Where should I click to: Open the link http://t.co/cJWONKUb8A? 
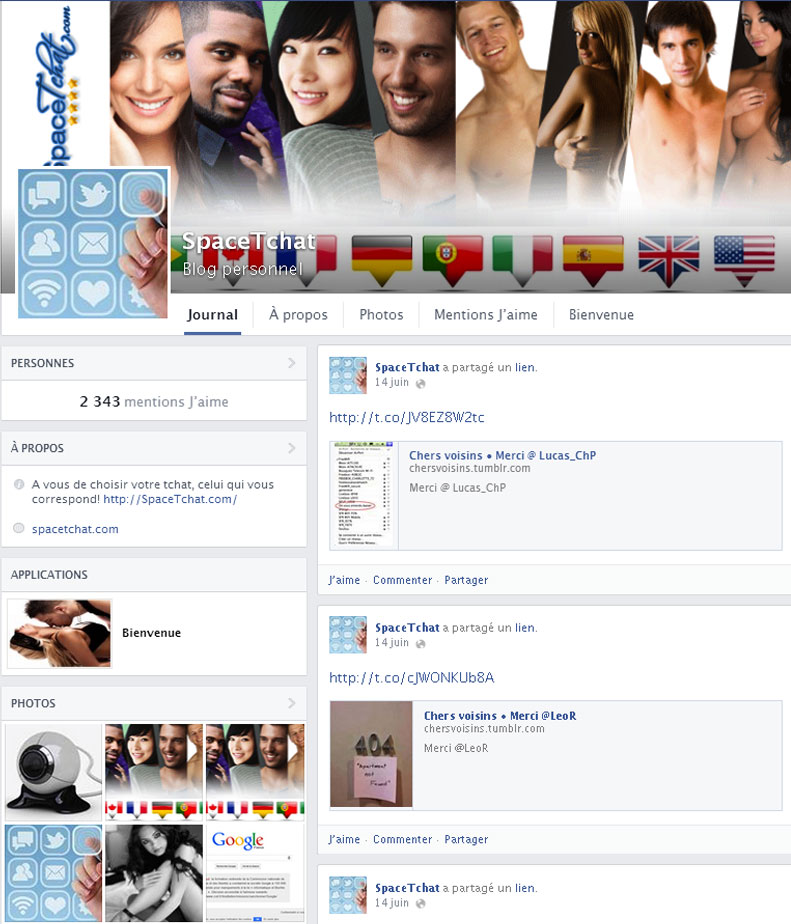[x=411, y=678]
